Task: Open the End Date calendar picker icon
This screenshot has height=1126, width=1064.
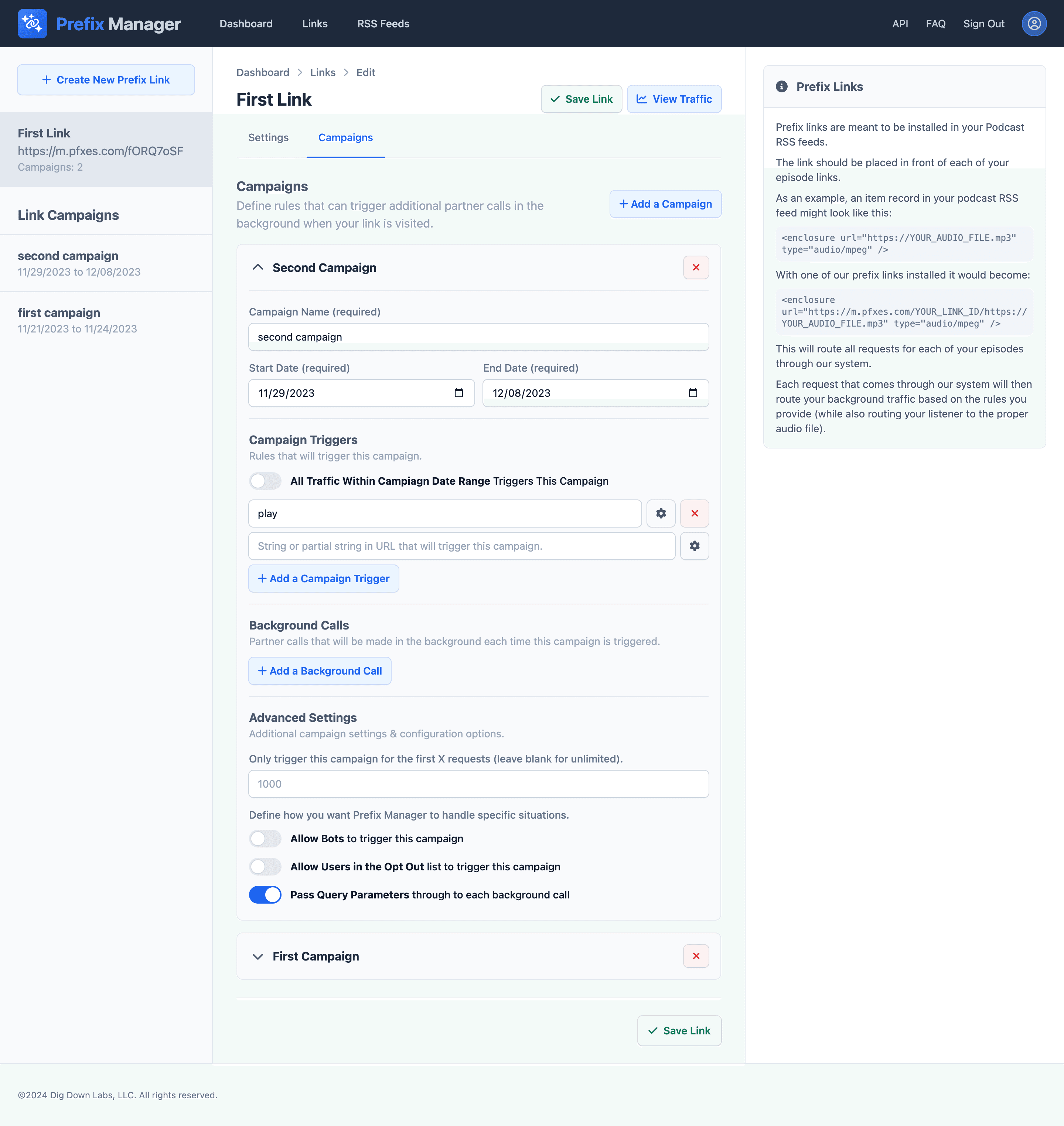Action: pos(692,393)
